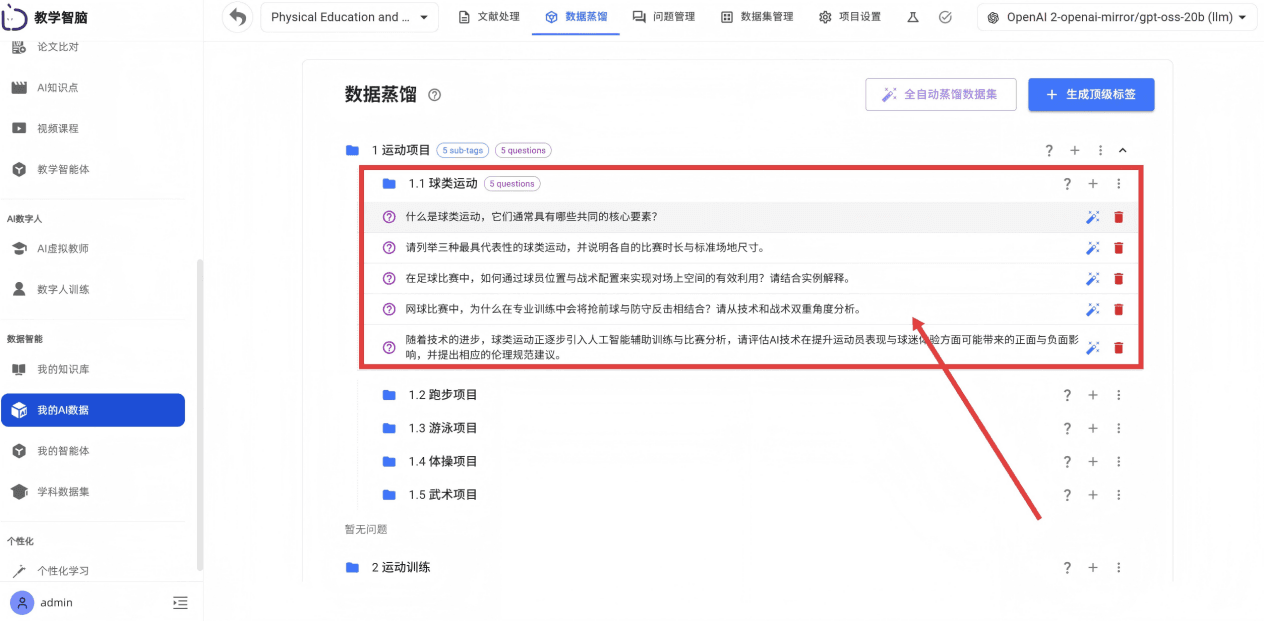Open the Physical Education project dropdown
The image size is (1264, 621).
[x=349, y=17]
